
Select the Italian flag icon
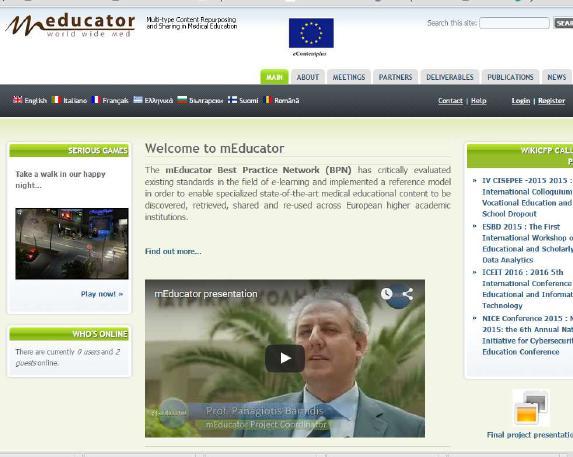[x=56, y=100]
